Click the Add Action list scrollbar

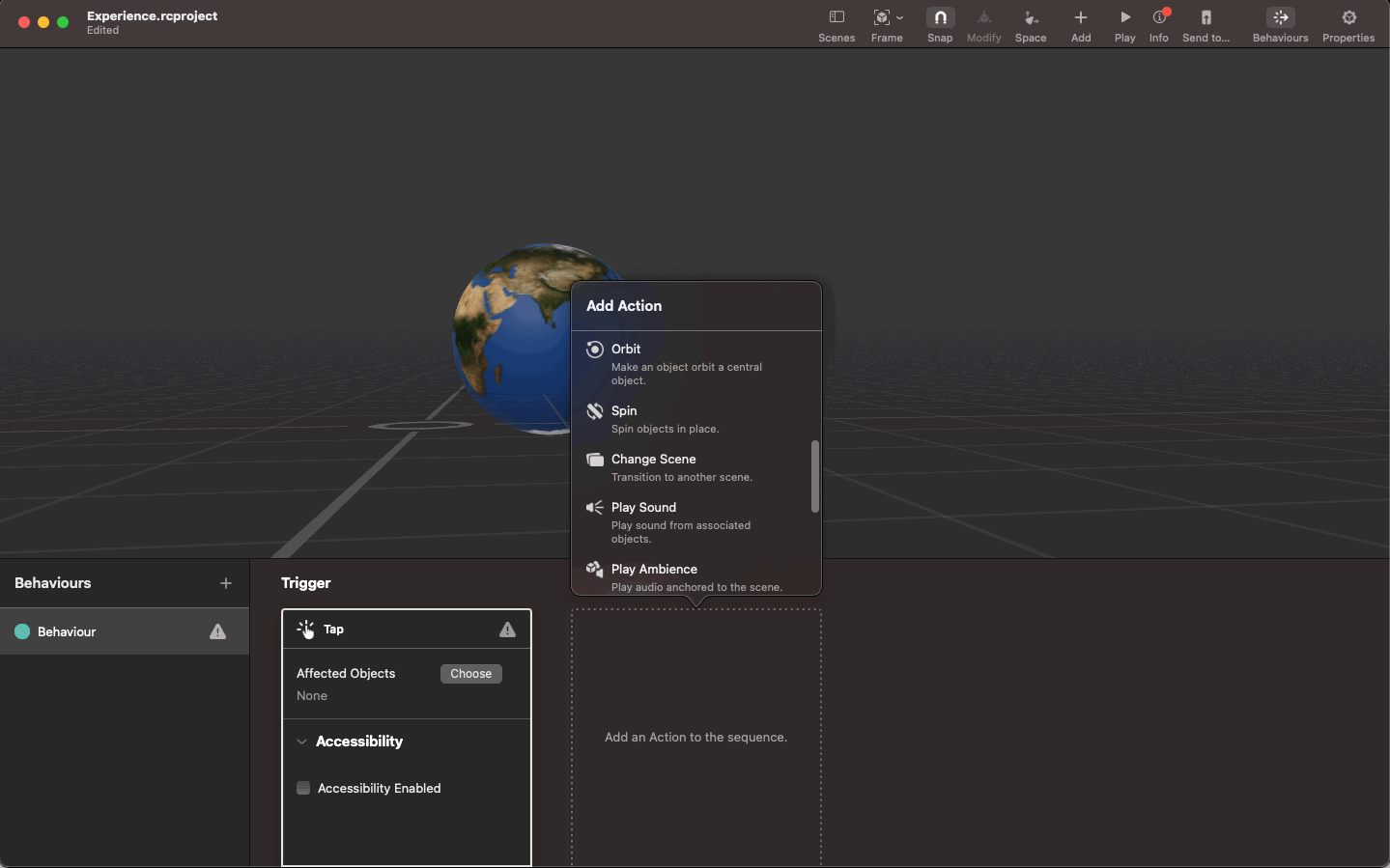pyautogui.click(x=815, y=477)
